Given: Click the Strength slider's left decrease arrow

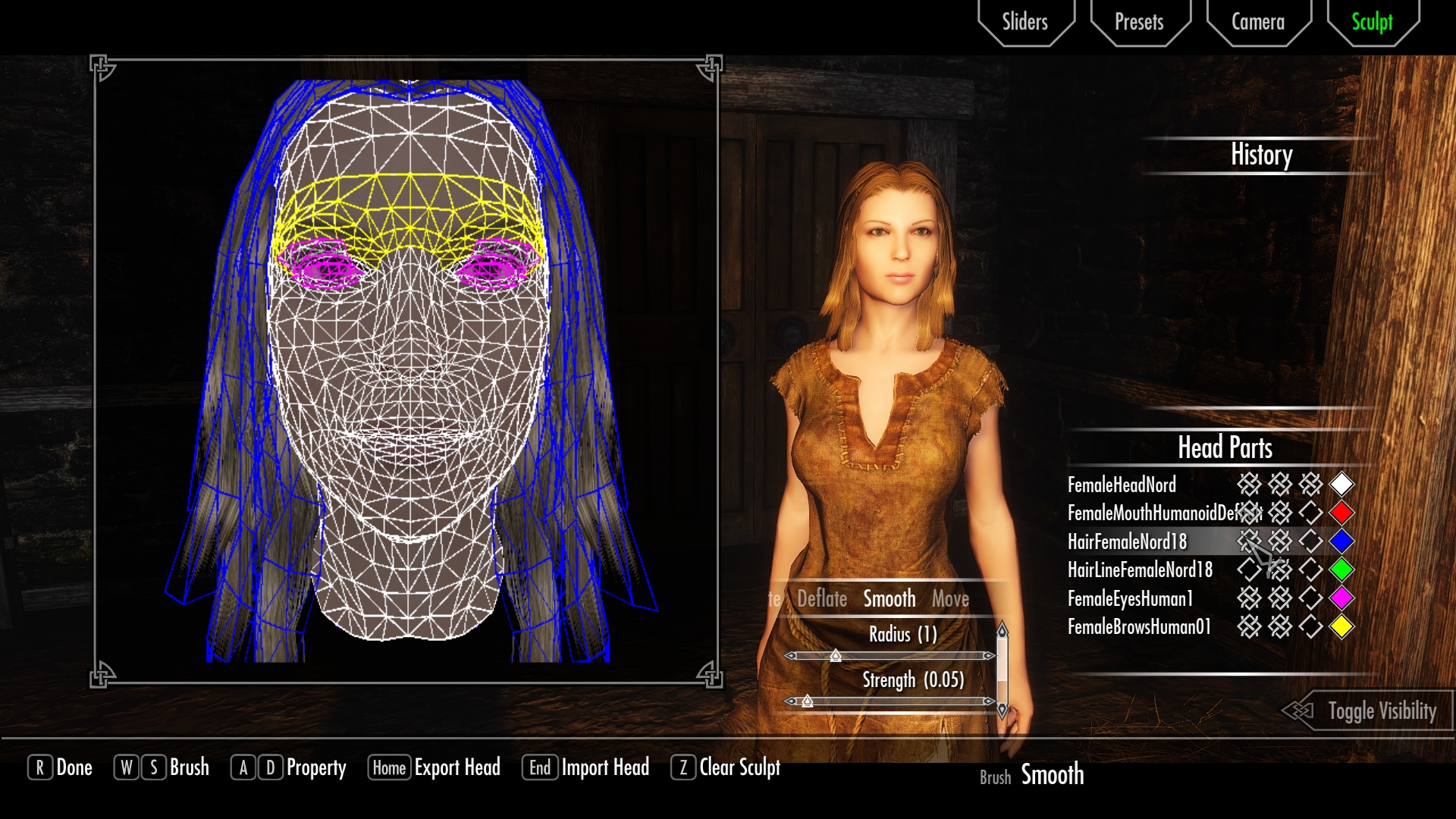Looking at the screenshot, I should coord(790,701).
